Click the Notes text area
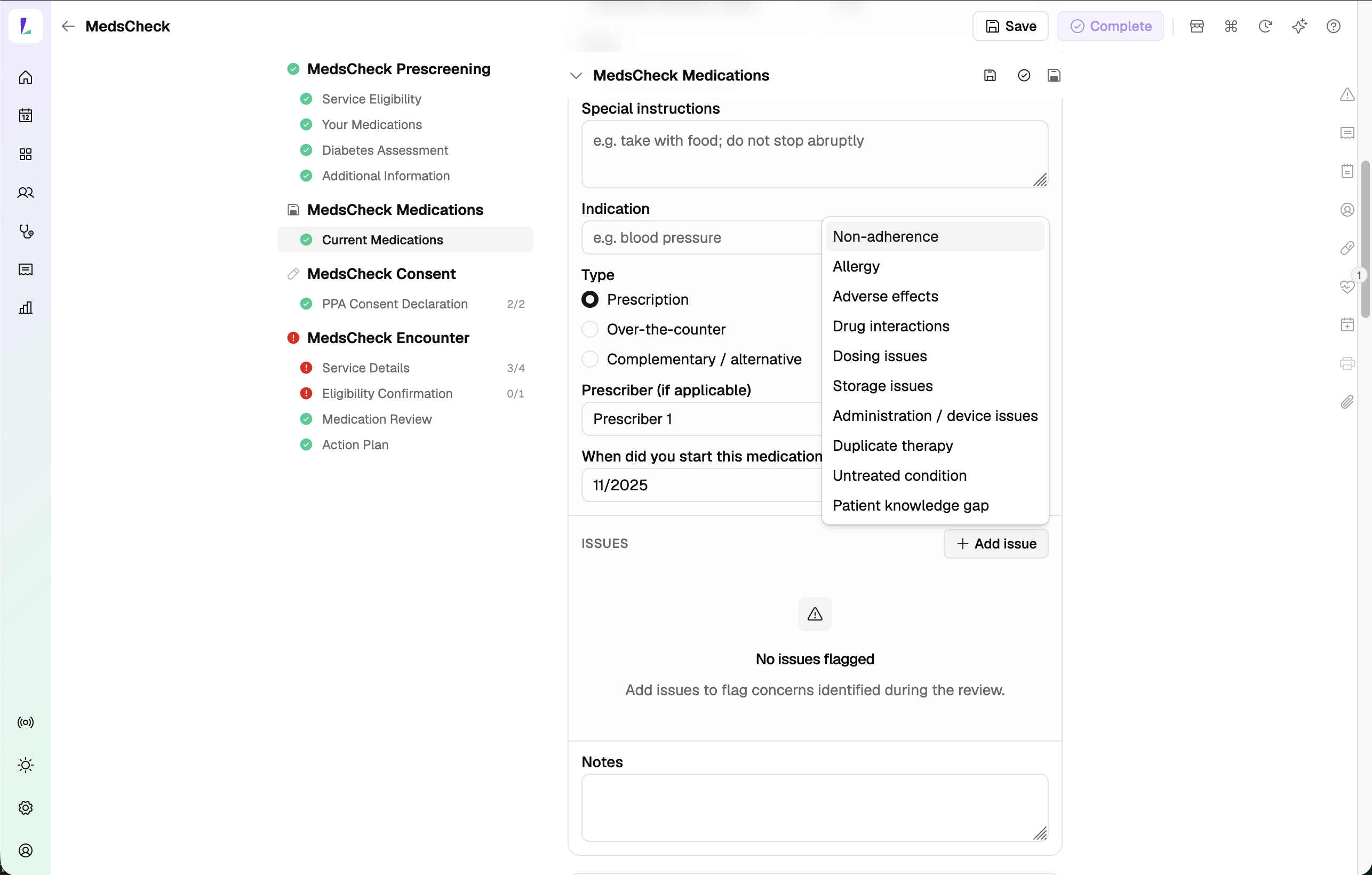 [815, 808]
